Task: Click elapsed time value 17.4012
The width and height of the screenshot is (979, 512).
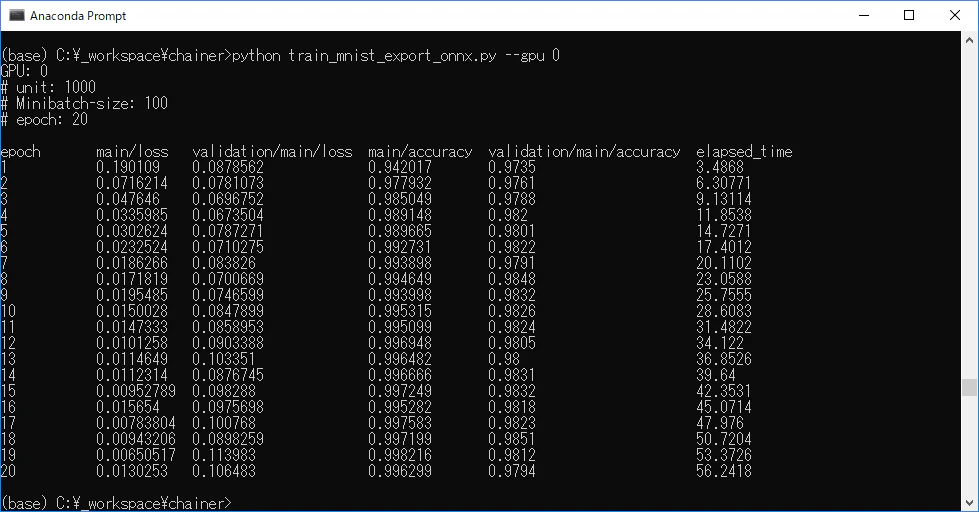Action: 724,247
